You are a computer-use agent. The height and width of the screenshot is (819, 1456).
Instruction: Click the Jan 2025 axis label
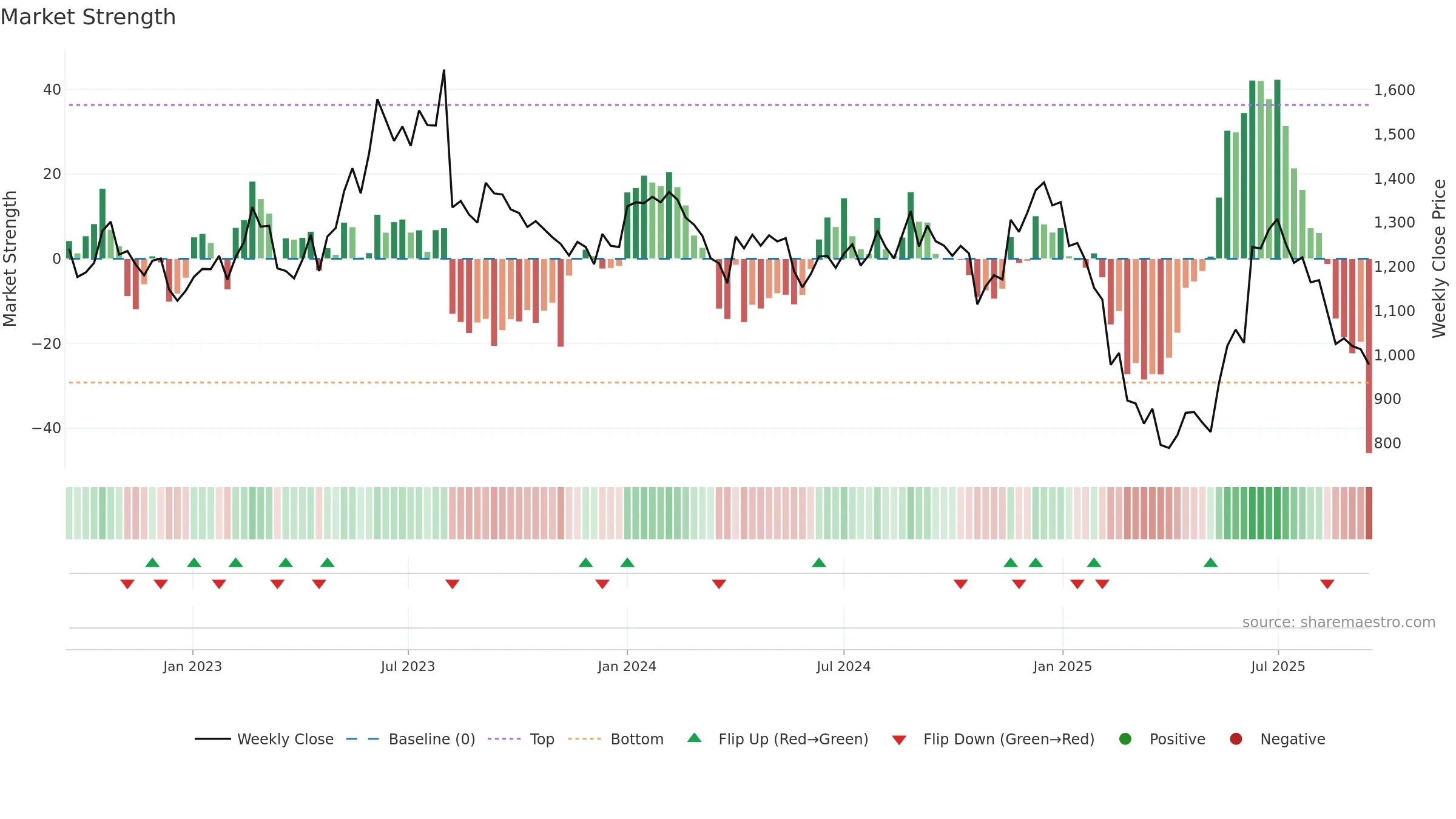pos(1062,666)
